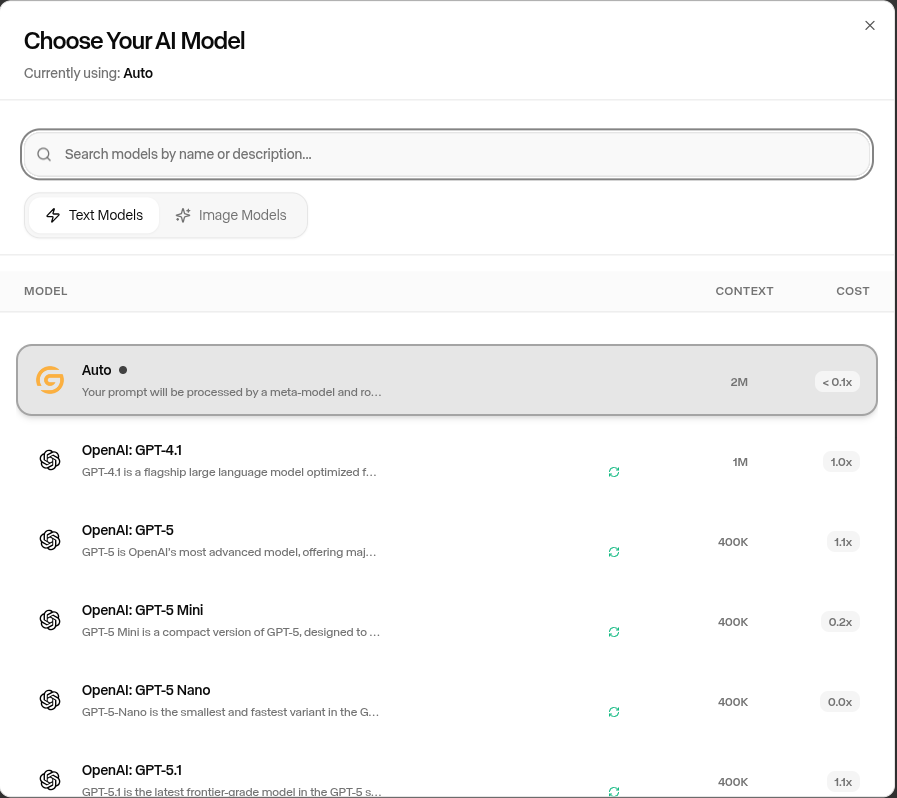
Task: Click the orange Auto model logo icon
Action: coord(49,380)
